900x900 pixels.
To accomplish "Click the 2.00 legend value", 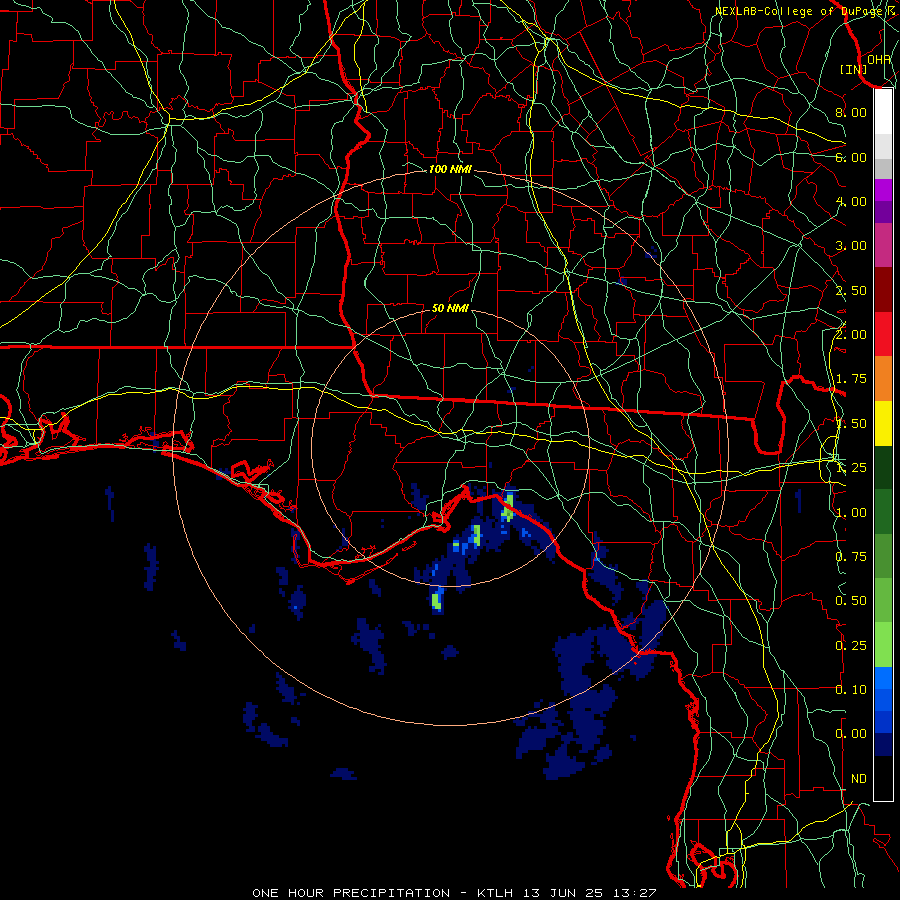I will [851, 335].
